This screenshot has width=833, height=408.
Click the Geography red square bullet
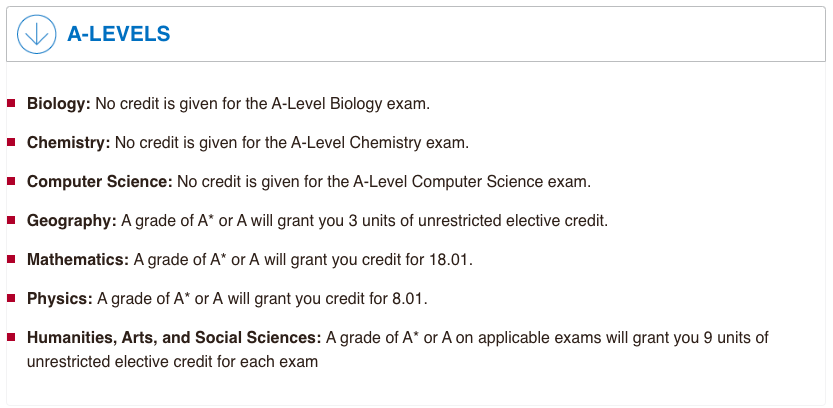[11, 220]
